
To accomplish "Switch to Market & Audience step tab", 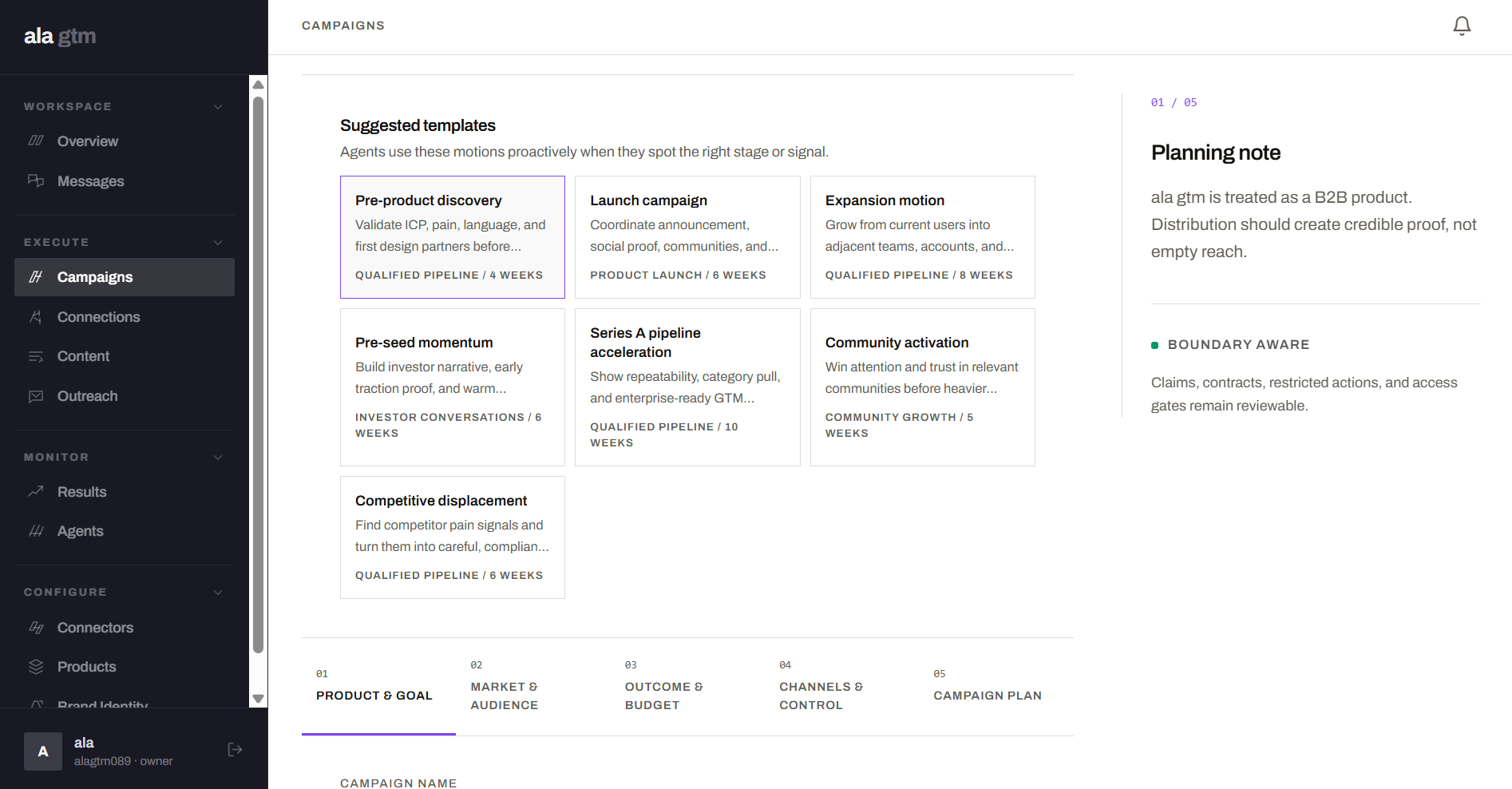I will 532,687.
